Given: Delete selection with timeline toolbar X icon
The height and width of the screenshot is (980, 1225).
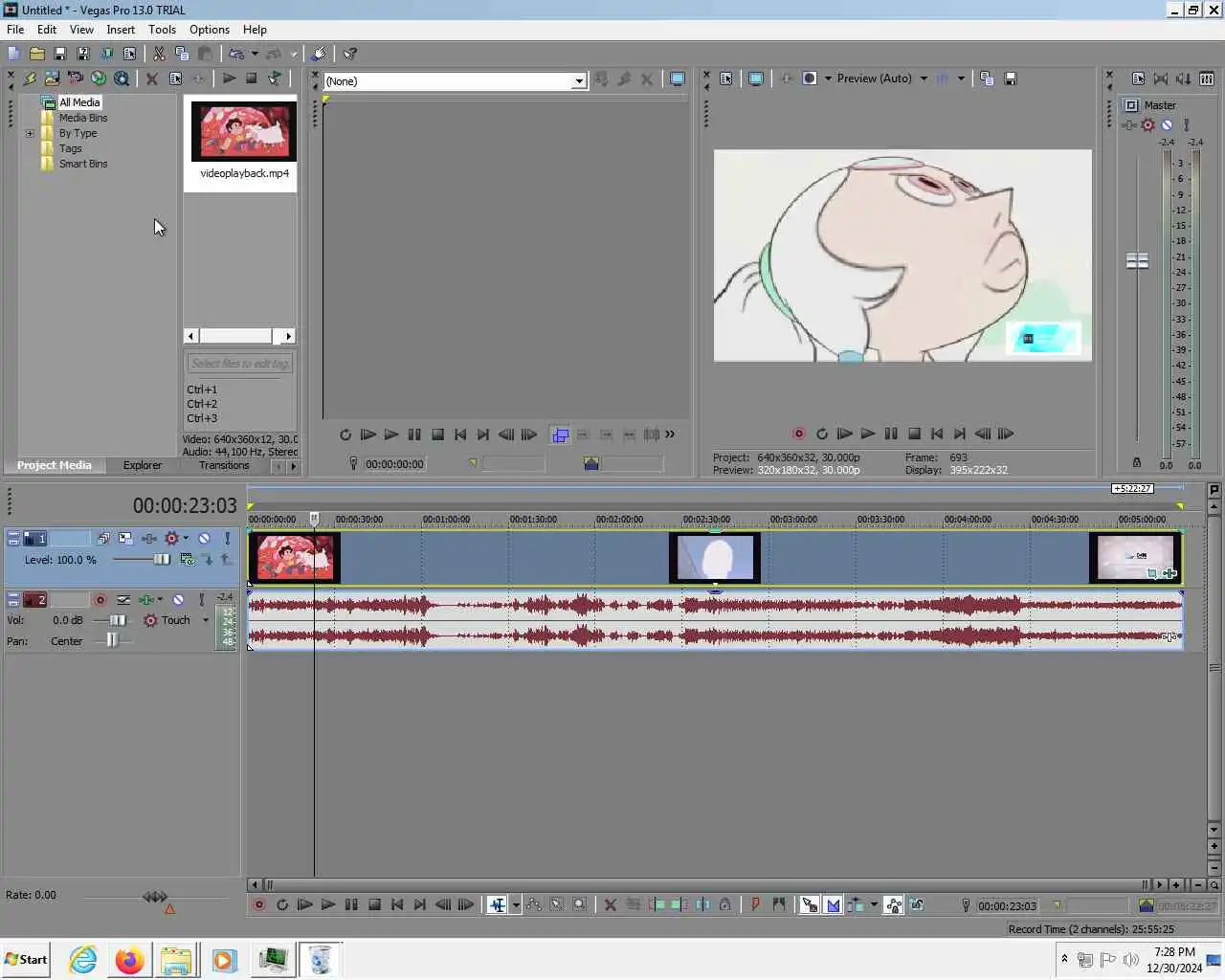Looking at the screenshot, I should [610, 904].
